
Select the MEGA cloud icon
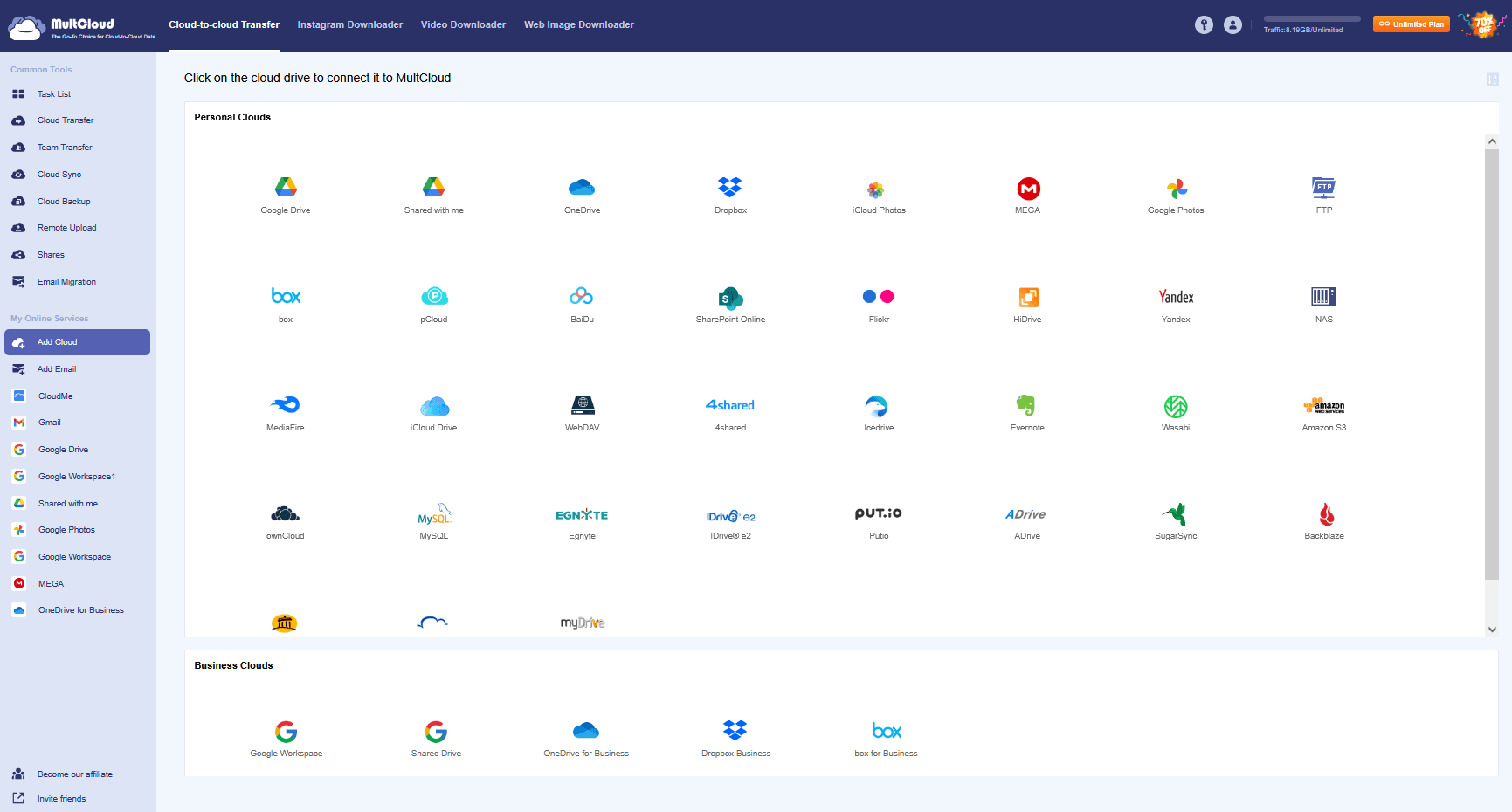[1028, 189]
